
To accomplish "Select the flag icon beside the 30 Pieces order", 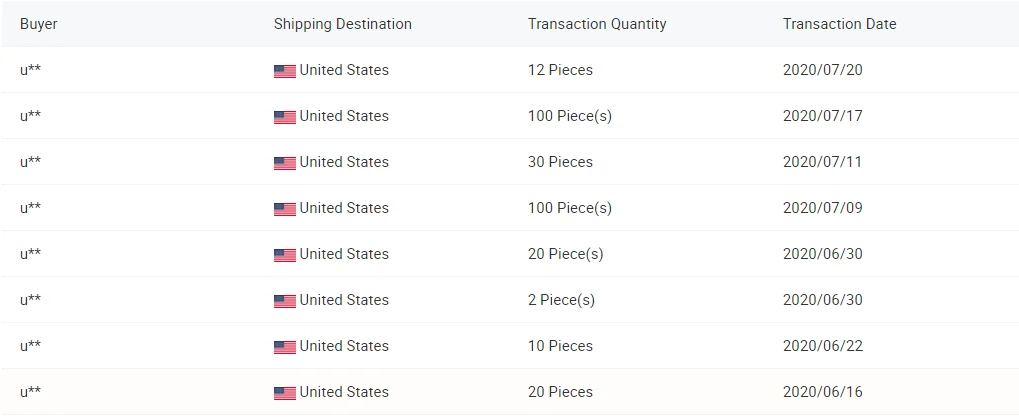I will (x=285, y=163).
